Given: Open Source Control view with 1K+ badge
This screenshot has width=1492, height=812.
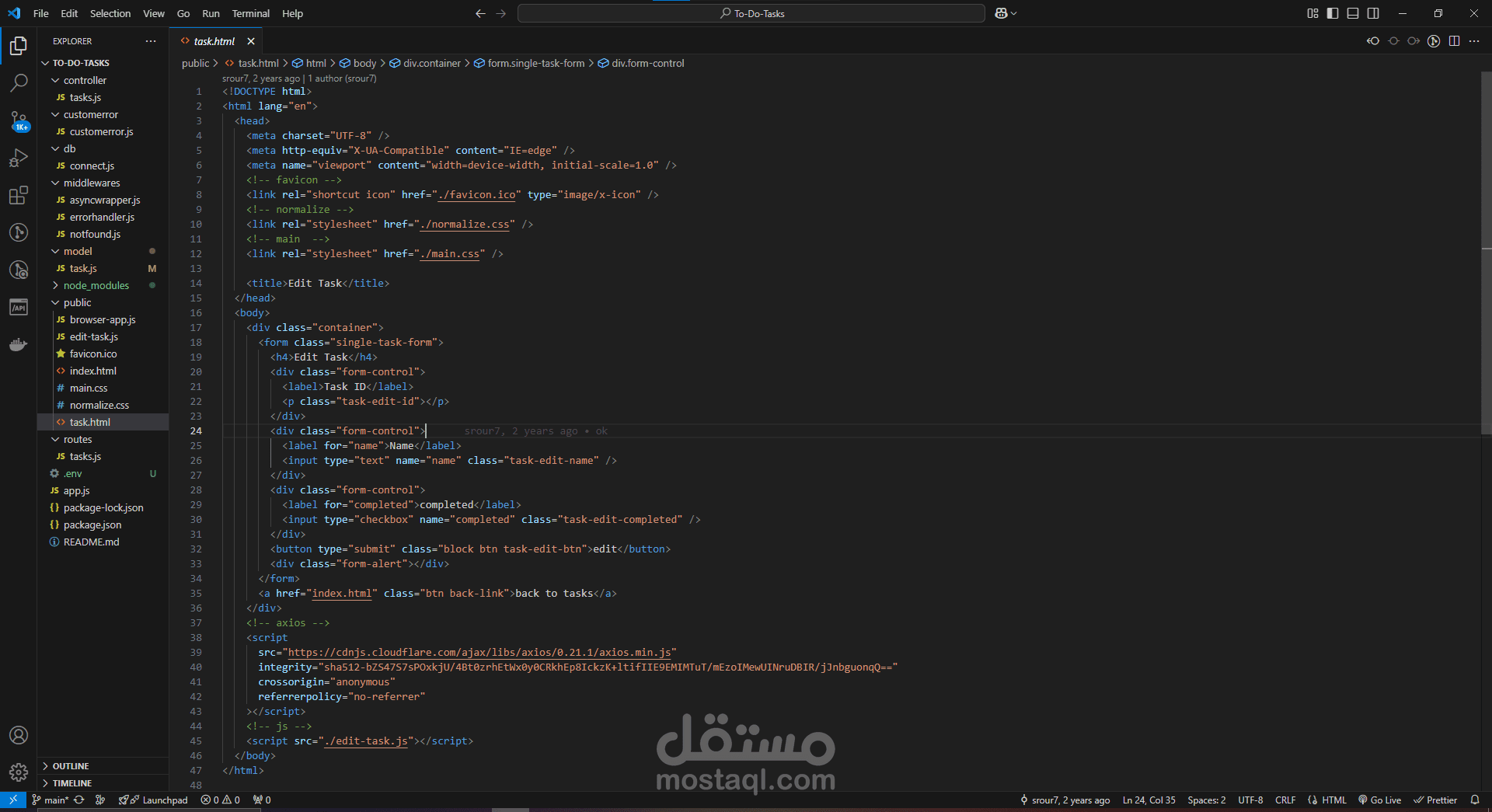Looking at the screenshot, I should click(19, 120).
